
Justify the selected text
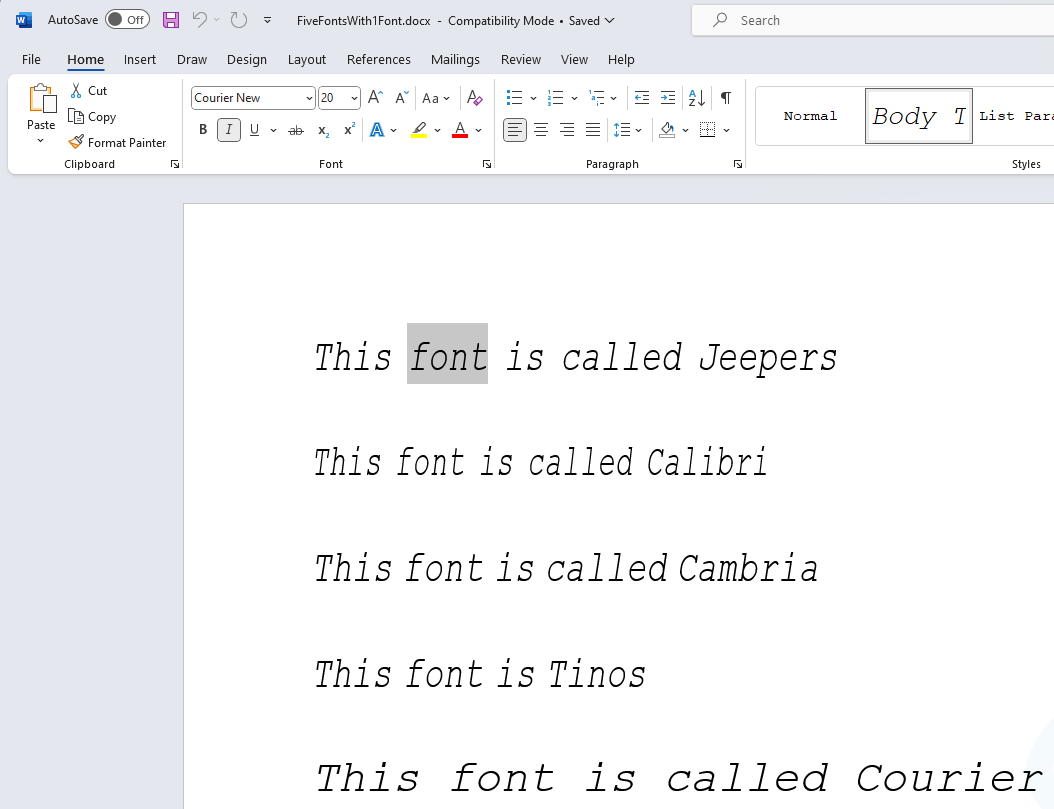pos(592,129)
